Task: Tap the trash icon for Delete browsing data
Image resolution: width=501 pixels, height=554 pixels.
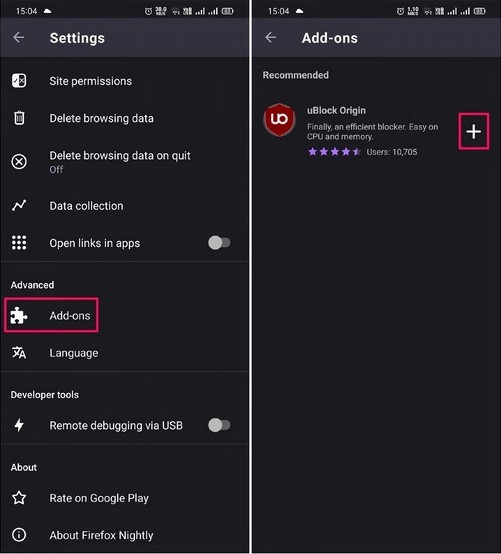Action: tap(19, 118)
